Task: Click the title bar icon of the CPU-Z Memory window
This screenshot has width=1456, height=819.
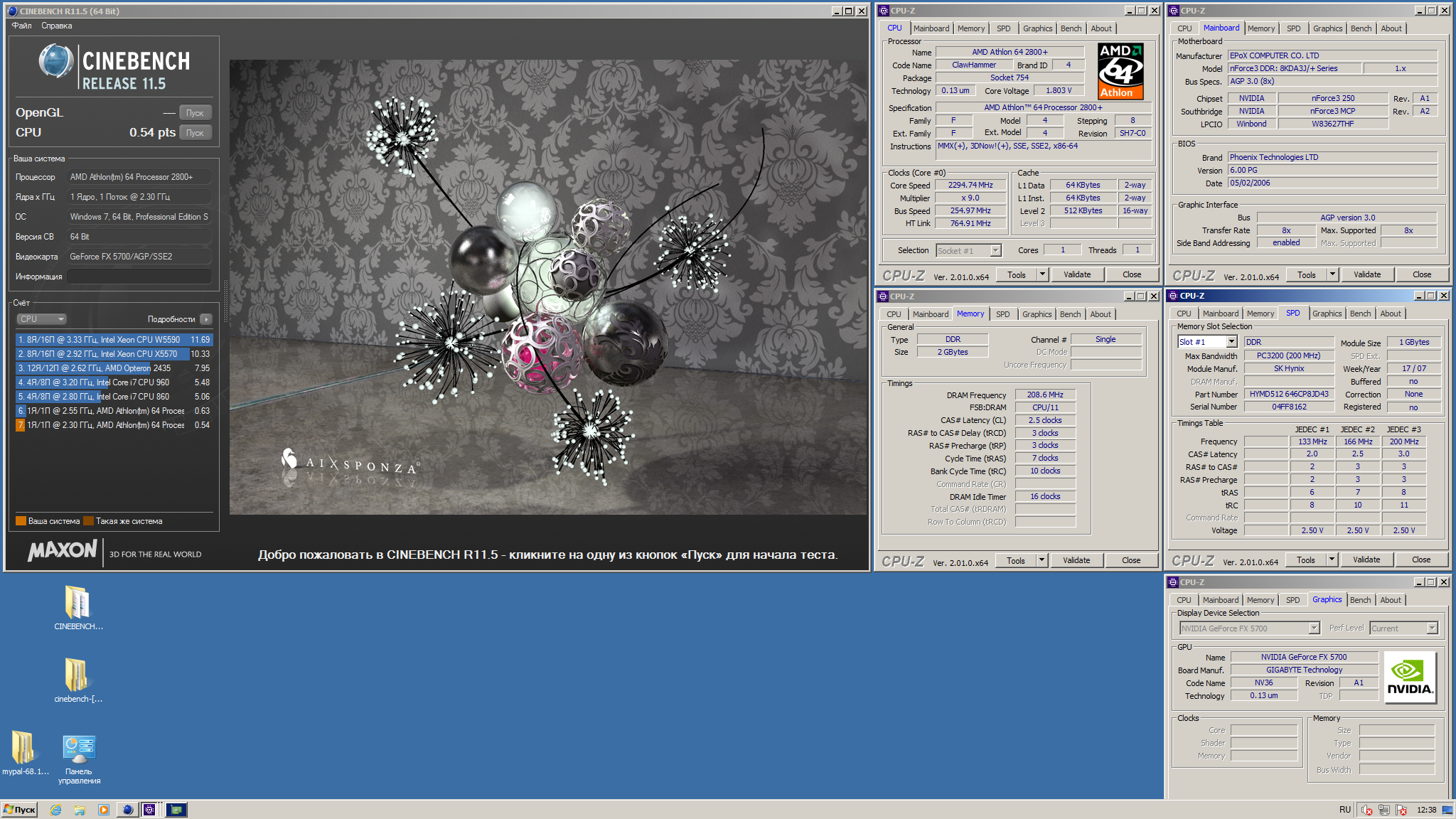Action: (883, 296)
